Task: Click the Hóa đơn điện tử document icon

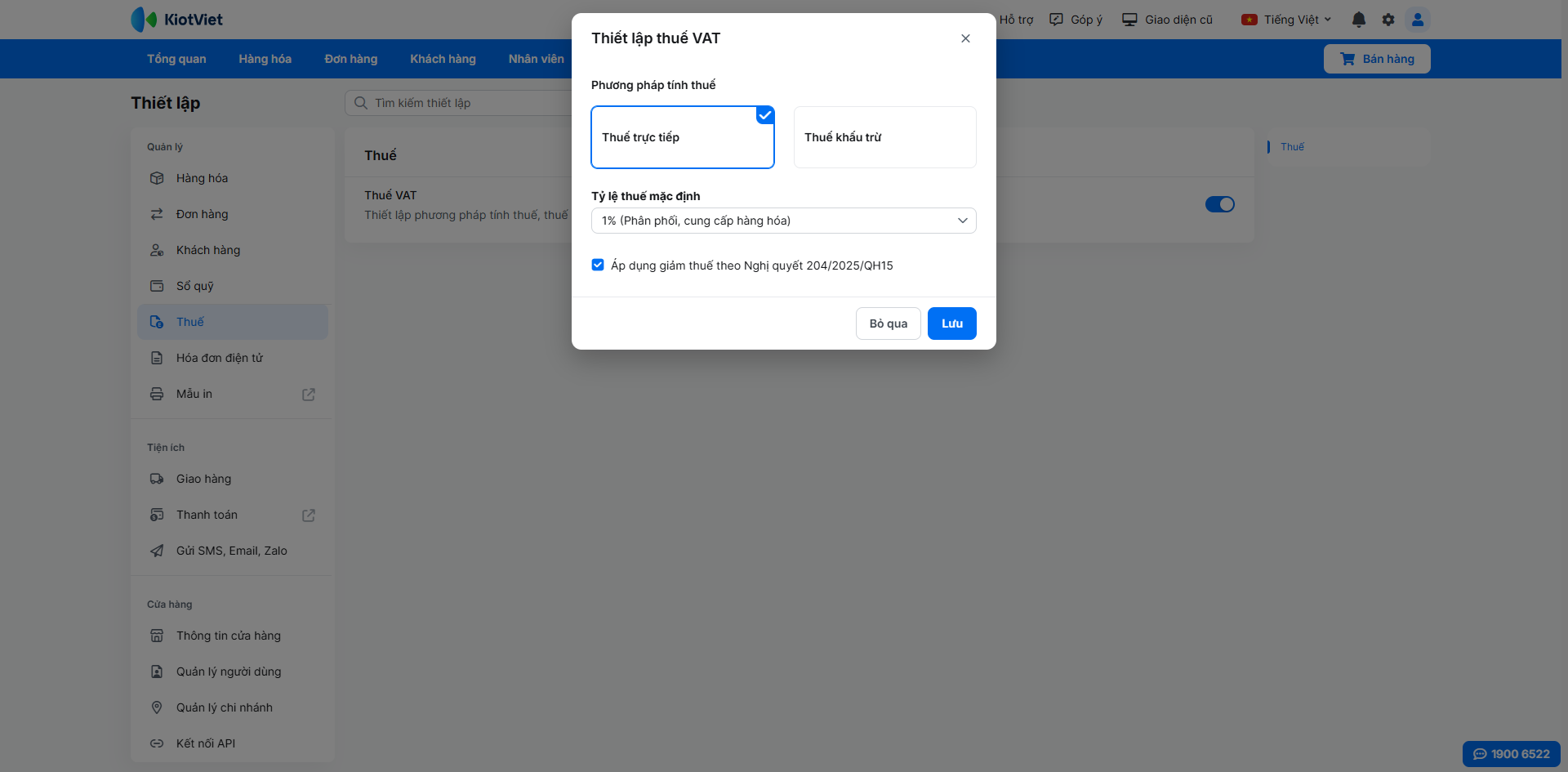Action: point(157,358)
